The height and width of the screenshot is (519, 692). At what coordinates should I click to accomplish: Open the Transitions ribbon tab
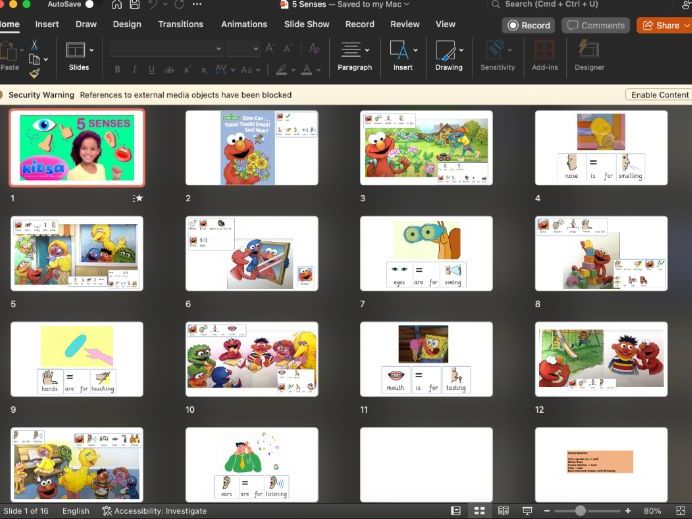(x=181, y=24)
